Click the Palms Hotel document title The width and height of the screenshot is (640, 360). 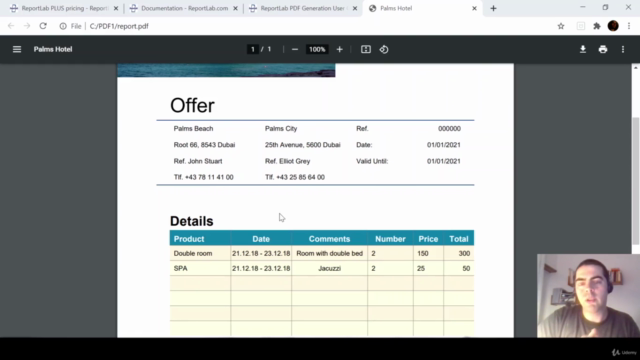(53, 49)
